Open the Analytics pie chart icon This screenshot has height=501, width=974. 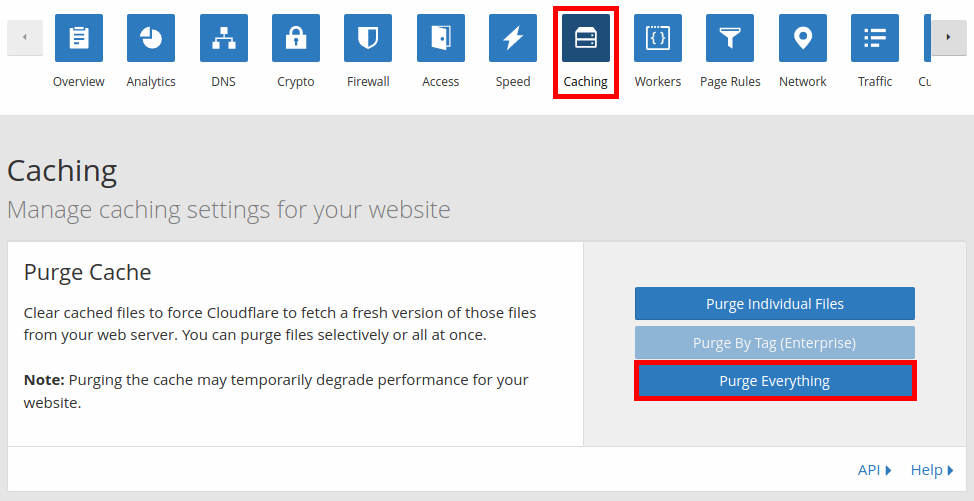(x=151, y=38)
